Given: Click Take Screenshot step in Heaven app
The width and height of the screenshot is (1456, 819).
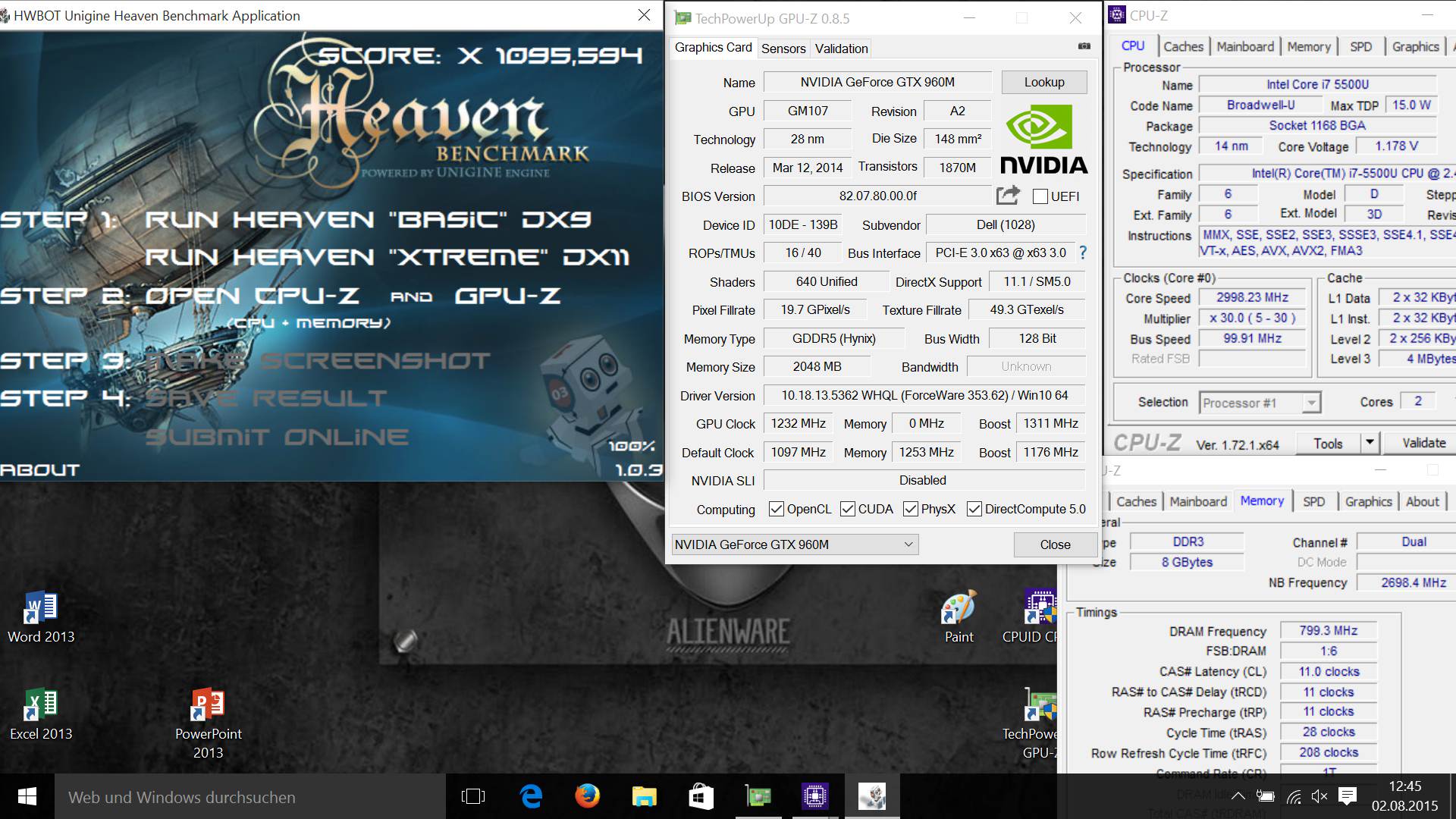Looking at the screenshot, I should pyautogui.click(x=317, y=361).
